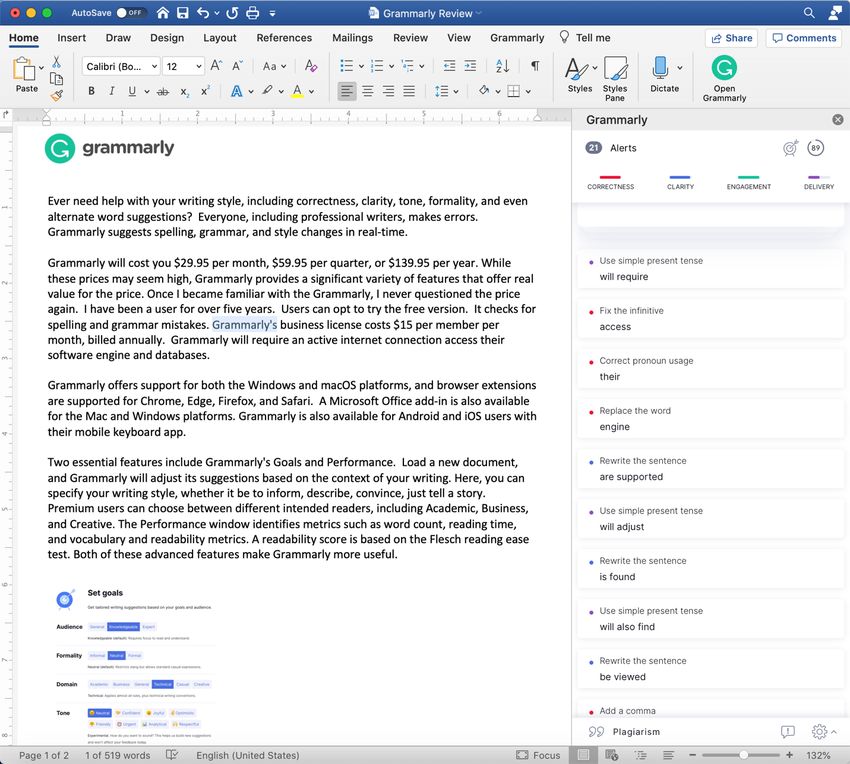Justify the paragraph text

coord(409,91)
